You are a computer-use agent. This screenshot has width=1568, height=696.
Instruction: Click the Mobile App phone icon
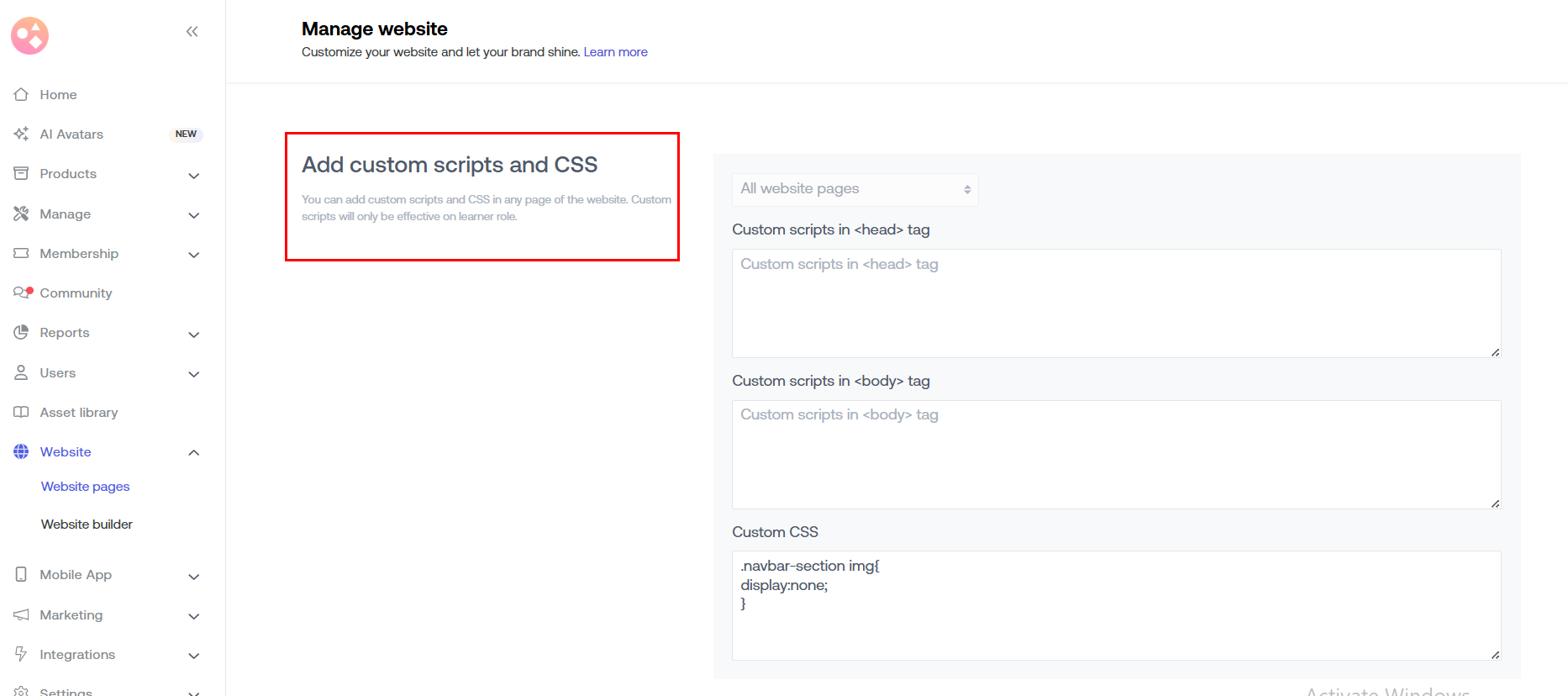click(21, 574)
